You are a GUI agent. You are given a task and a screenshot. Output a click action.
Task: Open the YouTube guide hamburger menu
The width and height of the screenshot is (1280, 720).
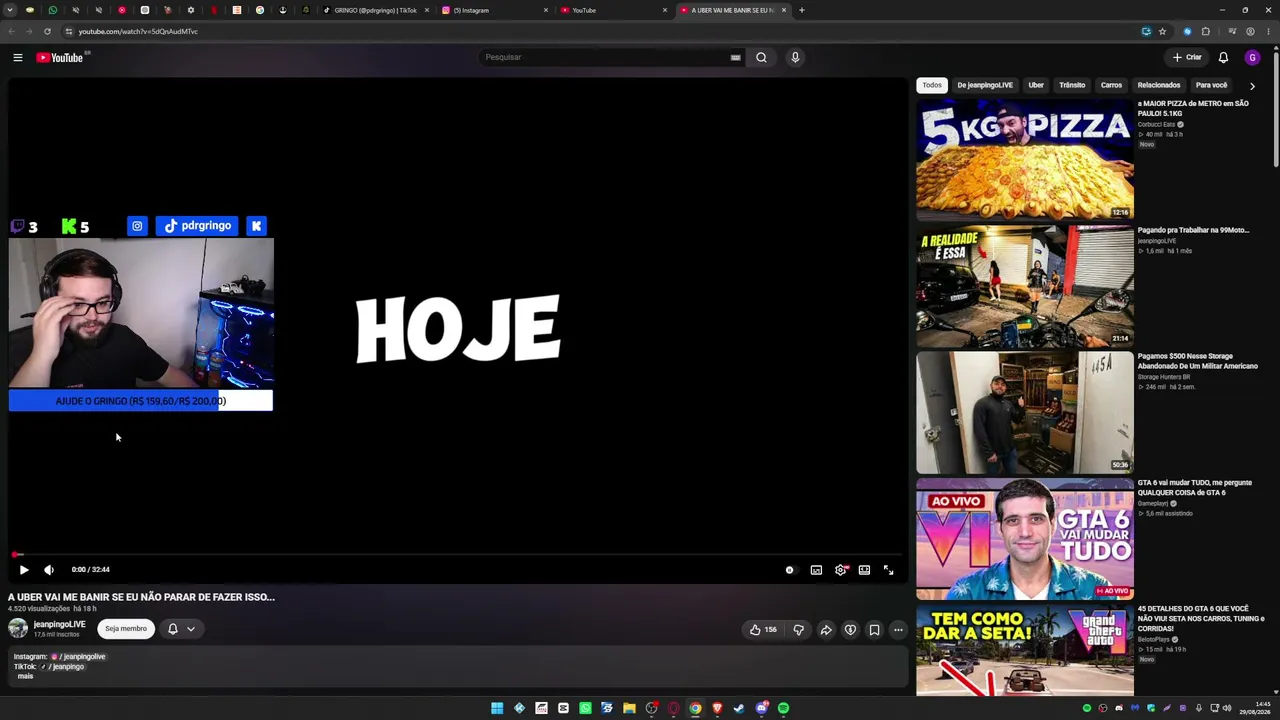[x=18, y=58]
